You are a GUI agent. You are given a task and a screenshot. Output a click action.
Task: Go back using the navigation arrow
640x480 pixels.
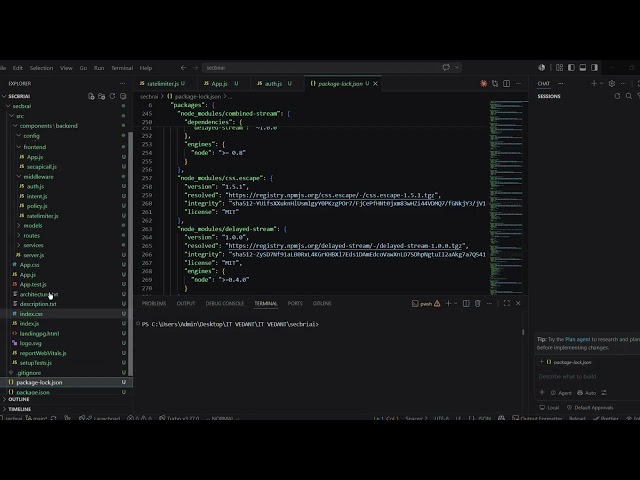point(183,68)
